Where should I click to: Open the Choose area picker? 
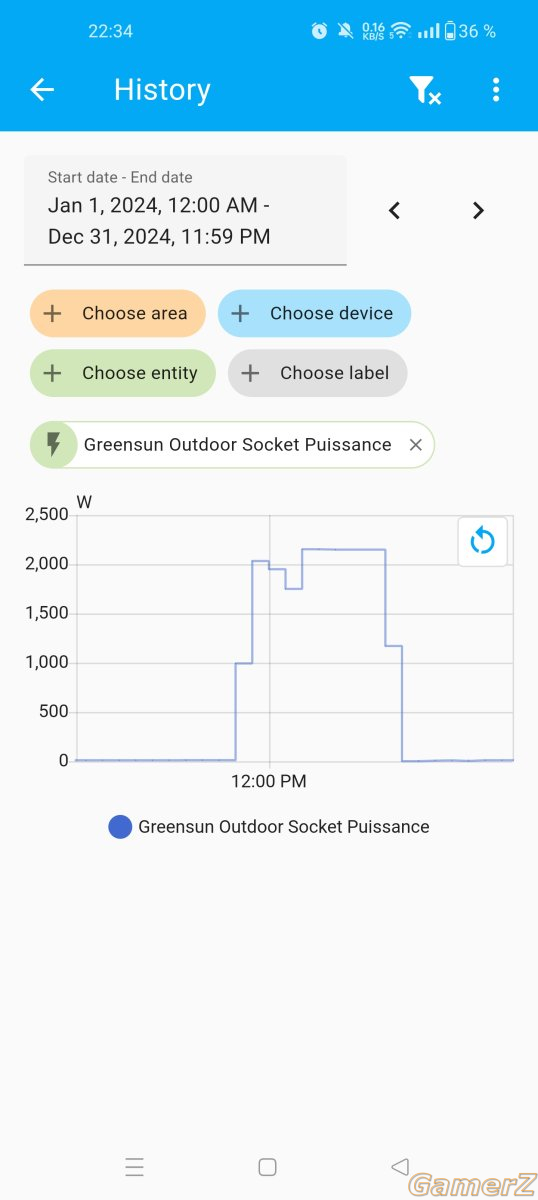[117, 313]
